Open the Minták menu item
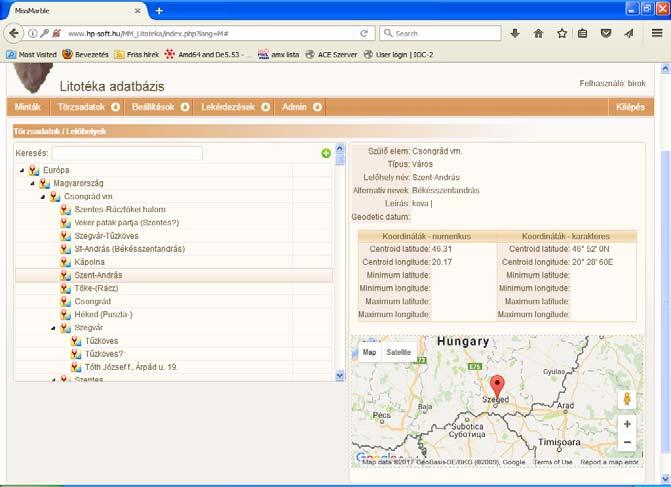 point(28,107)
